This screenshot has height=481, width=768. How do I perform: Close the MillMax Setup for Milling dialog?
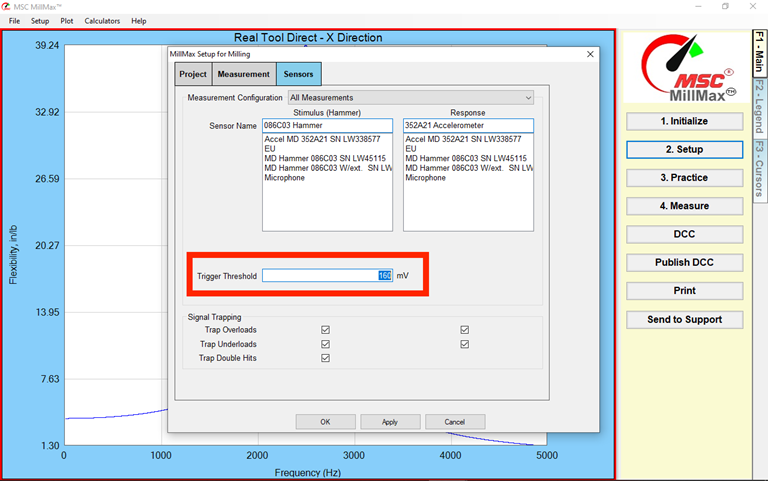590,54
